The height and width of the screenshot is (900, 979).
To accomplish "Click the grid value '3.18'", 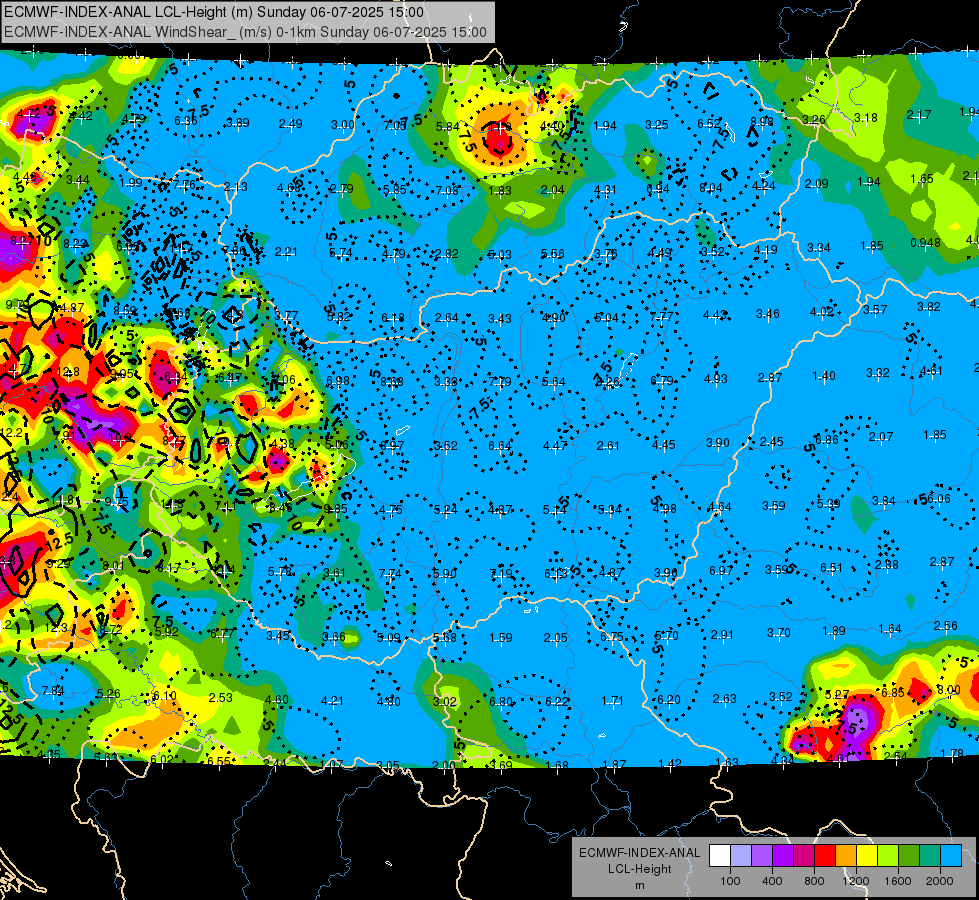I will [x=865, y=117].
